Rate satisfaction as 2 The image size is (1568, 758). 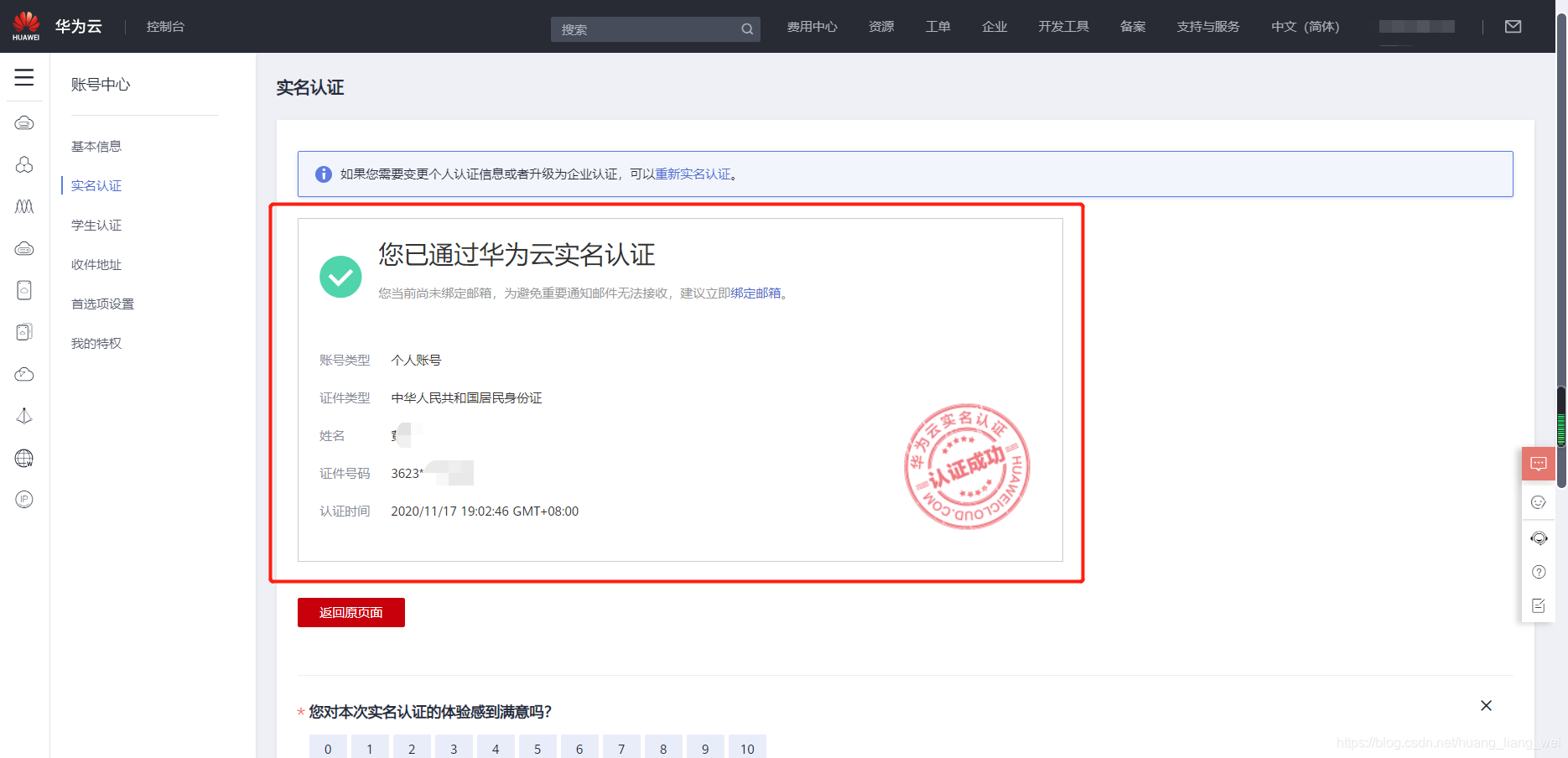(x=412, y=748)
